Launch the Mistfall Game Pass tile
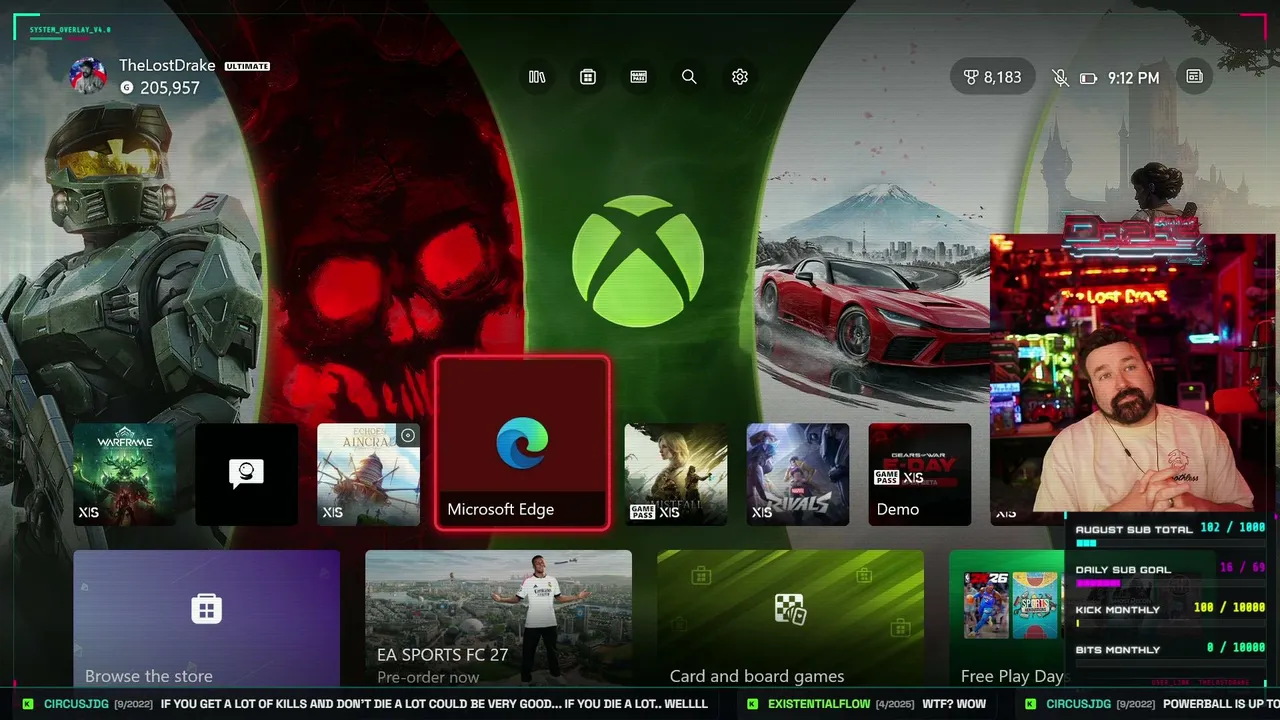The width and height of the screenshot is (1280, 720). [676, 474]
